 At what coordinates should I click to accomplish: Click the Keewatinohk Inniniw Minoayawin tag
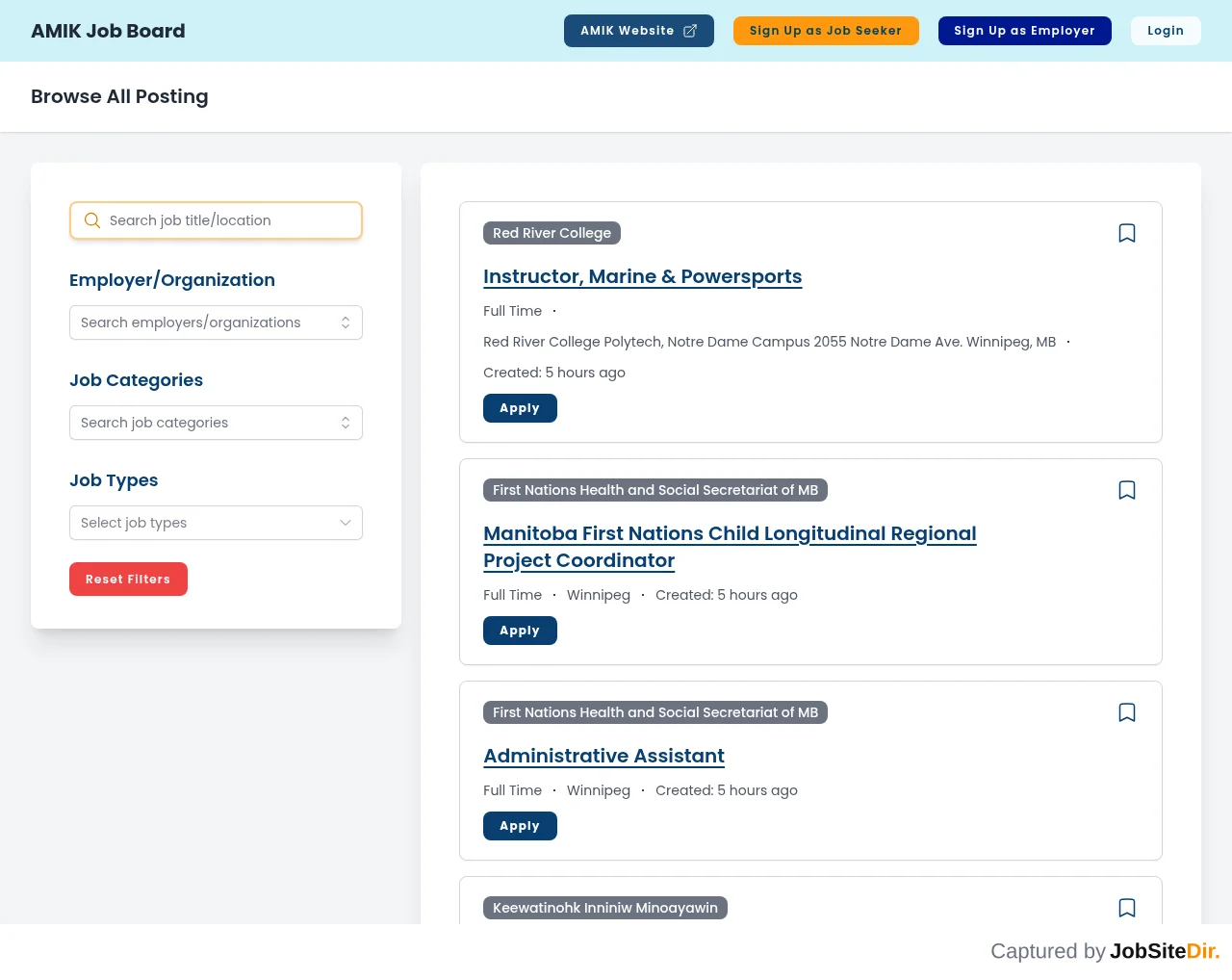click(605, 908)
